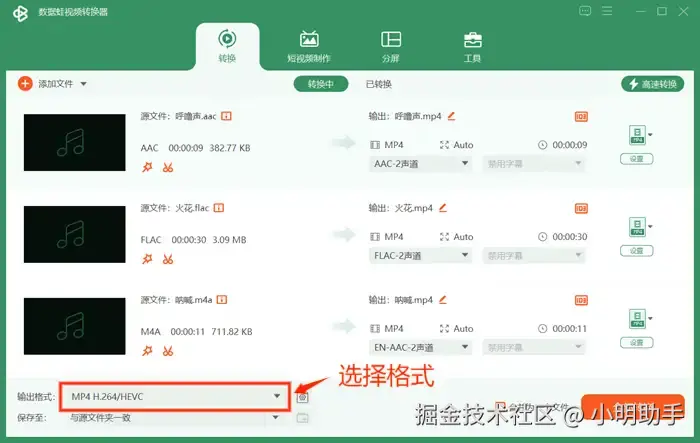The image size is (700, 443).
Task: Expand the 添加文件 dropdown arrow
Action: coord(83,84)
